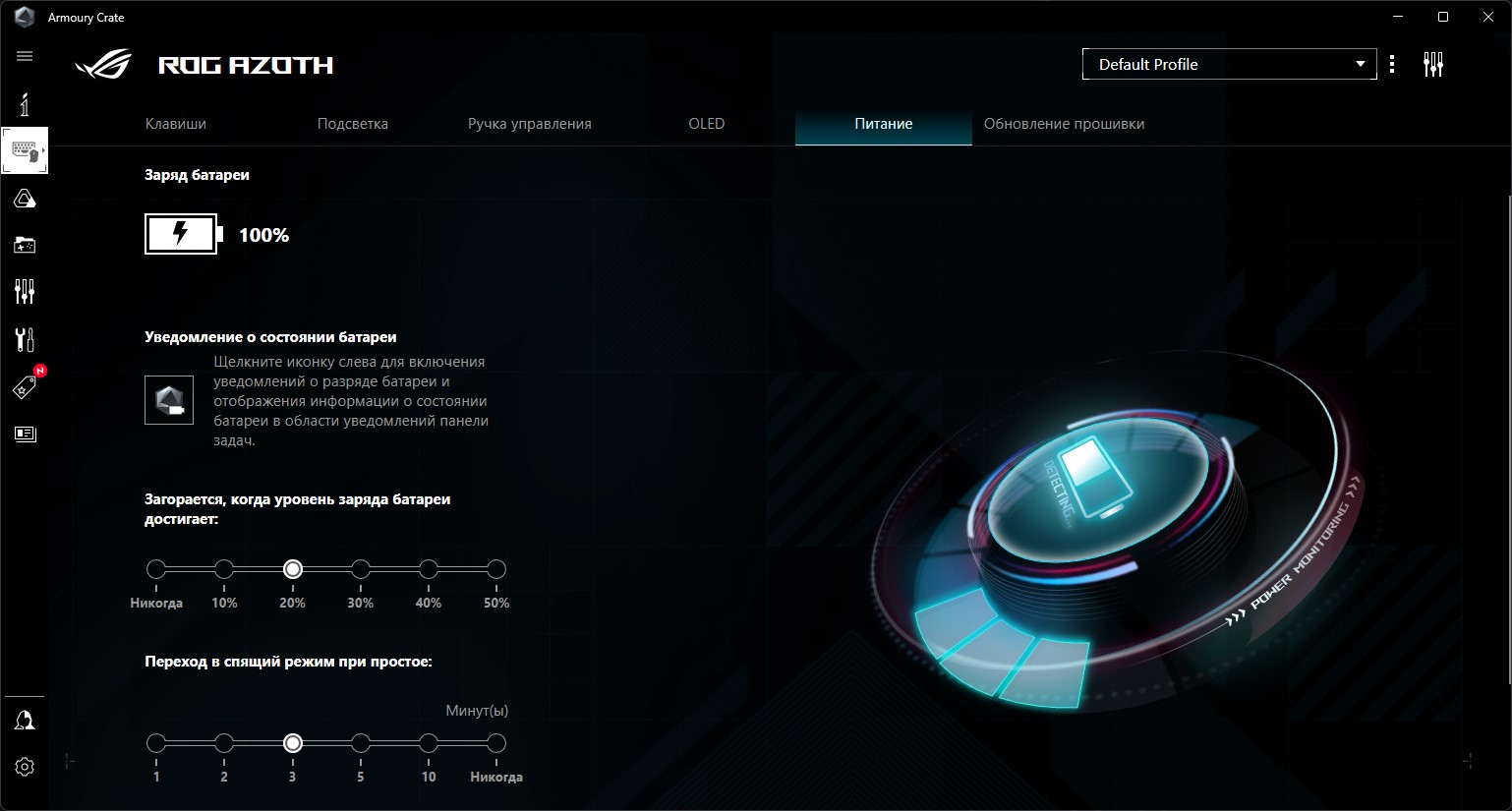1512x811 pixels.
Task: Open Featured deals tag sidebar icon
Action: coord(25,387)
